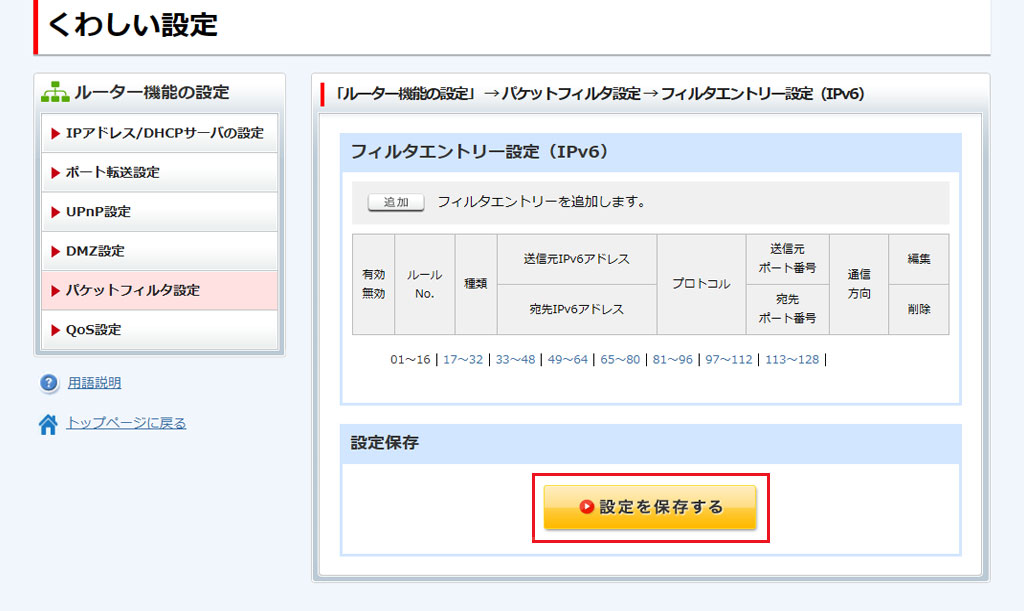Click the 宛先 ポート番号 header cell
This screenshot has width=1024, height=611.
pyautogui.click(x=788, y=309)
